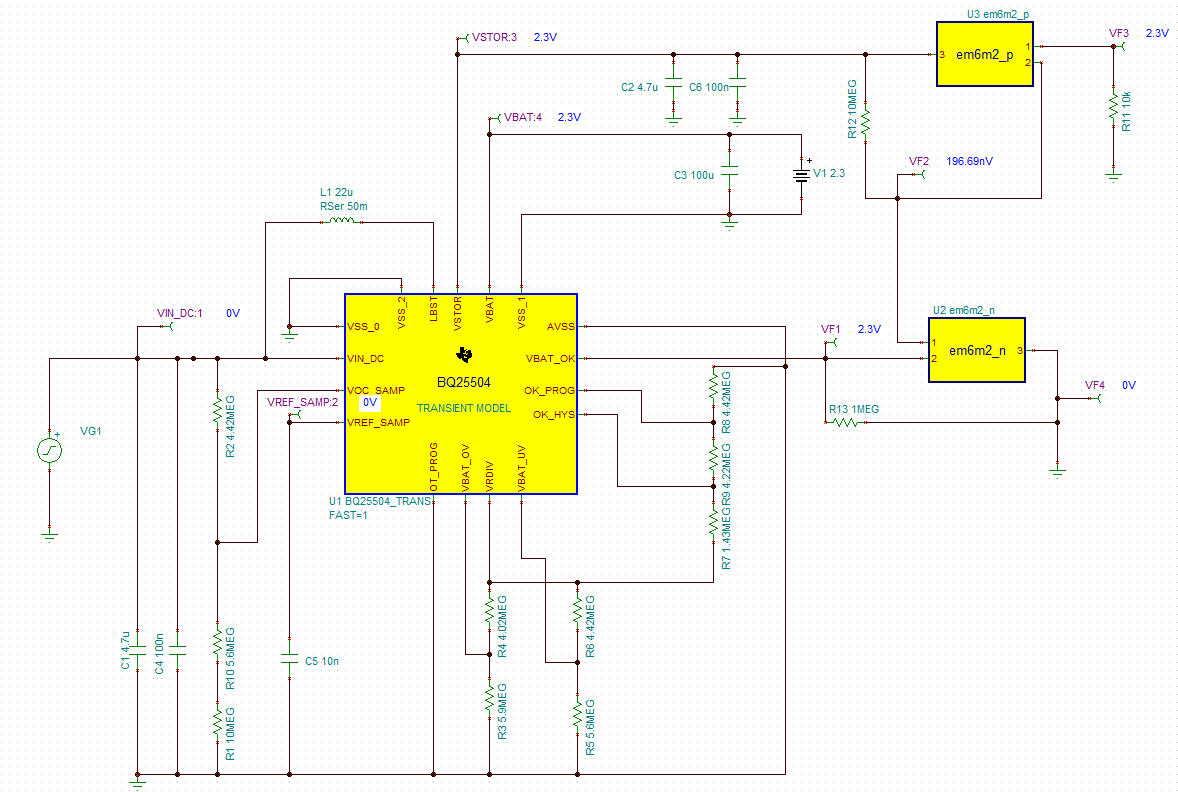Click the VRDIV pin label

[490, 476]
